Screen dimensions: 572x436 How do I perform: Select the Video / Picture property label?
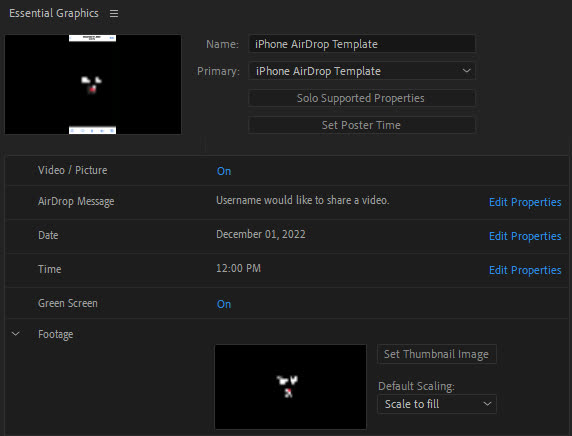pyautogui.click(x=73, y=170)
